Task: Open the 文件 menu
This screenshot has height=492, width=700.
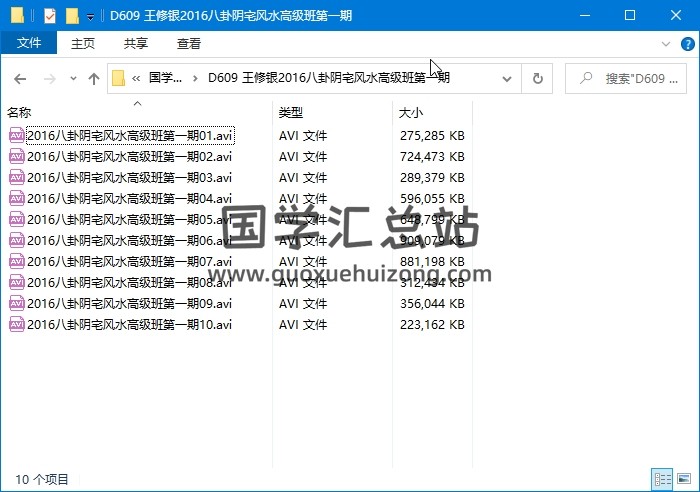Action: click(x=29, y=43)
